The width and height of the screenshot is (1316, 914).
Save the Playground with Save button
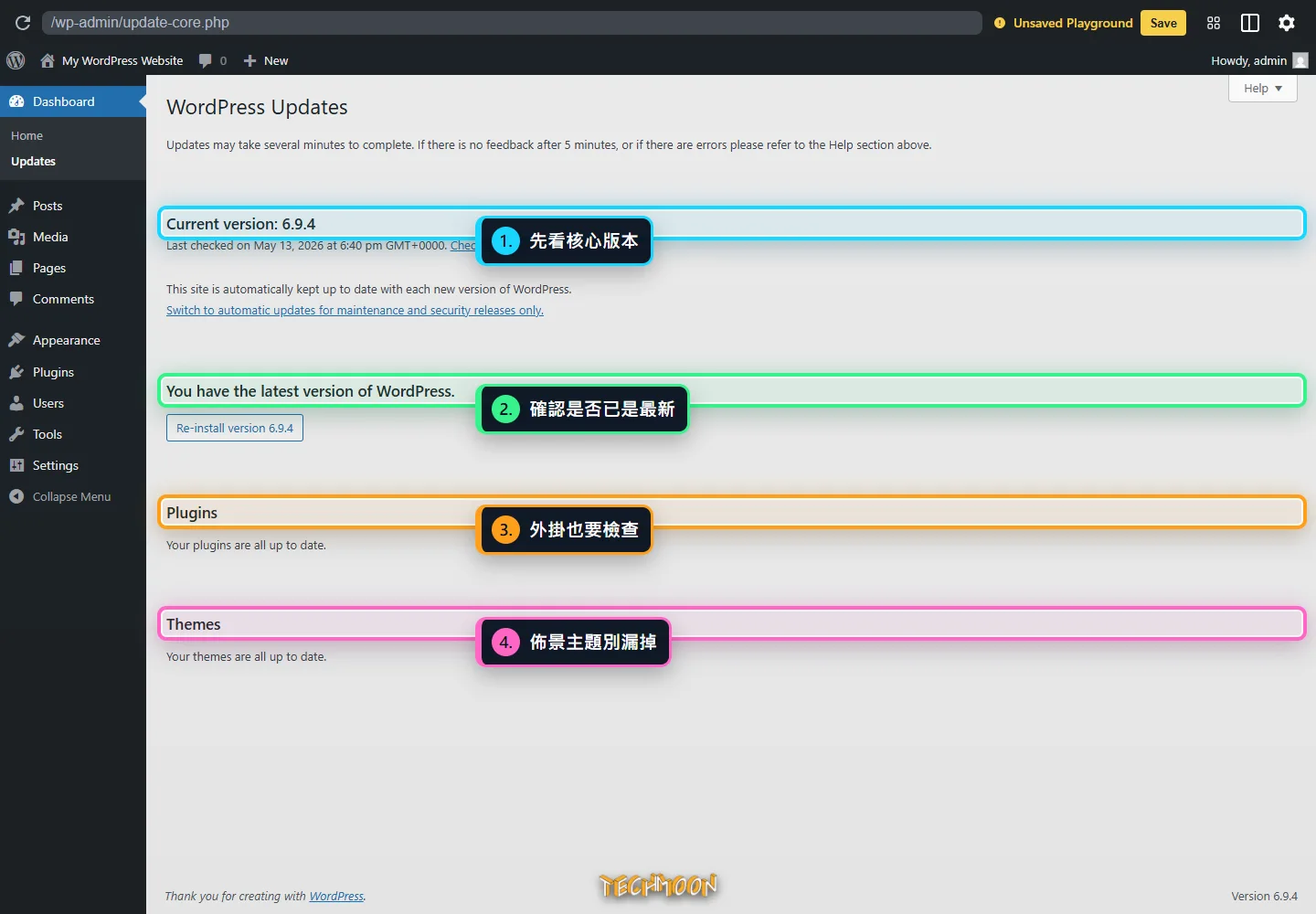[1163, 23]
